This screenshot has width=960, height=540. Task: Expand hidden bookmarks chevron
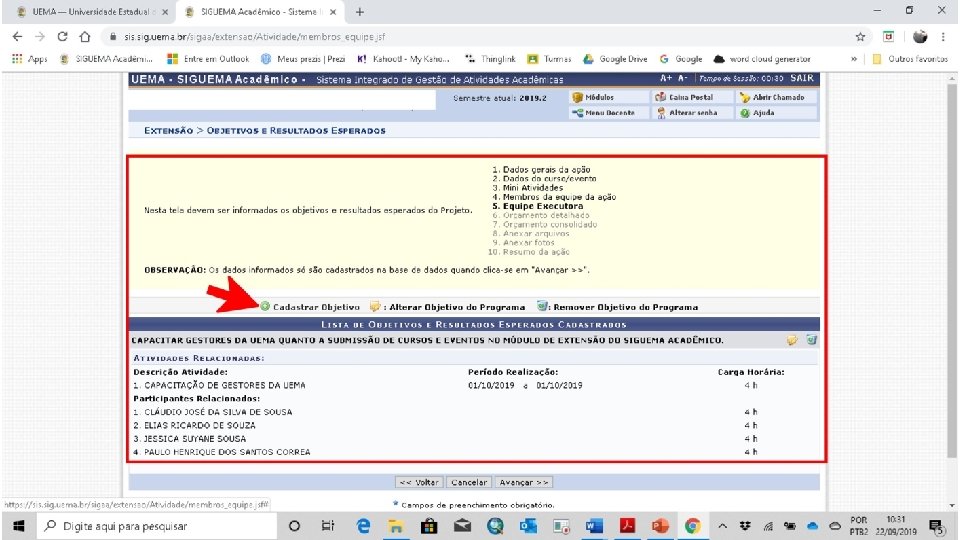(x=853, y=59)
